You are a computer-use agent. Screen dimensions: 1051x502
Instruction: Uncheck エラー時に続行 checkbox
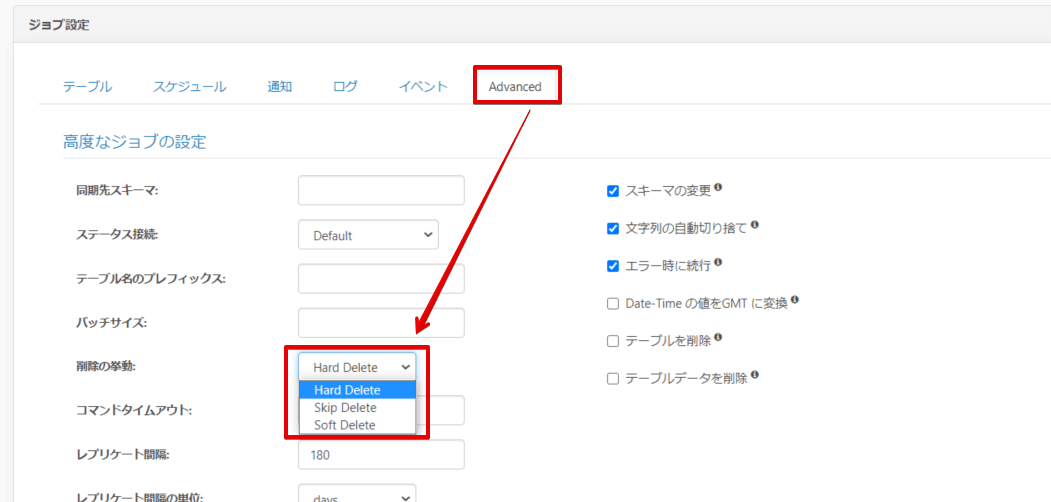coord(612,266)
